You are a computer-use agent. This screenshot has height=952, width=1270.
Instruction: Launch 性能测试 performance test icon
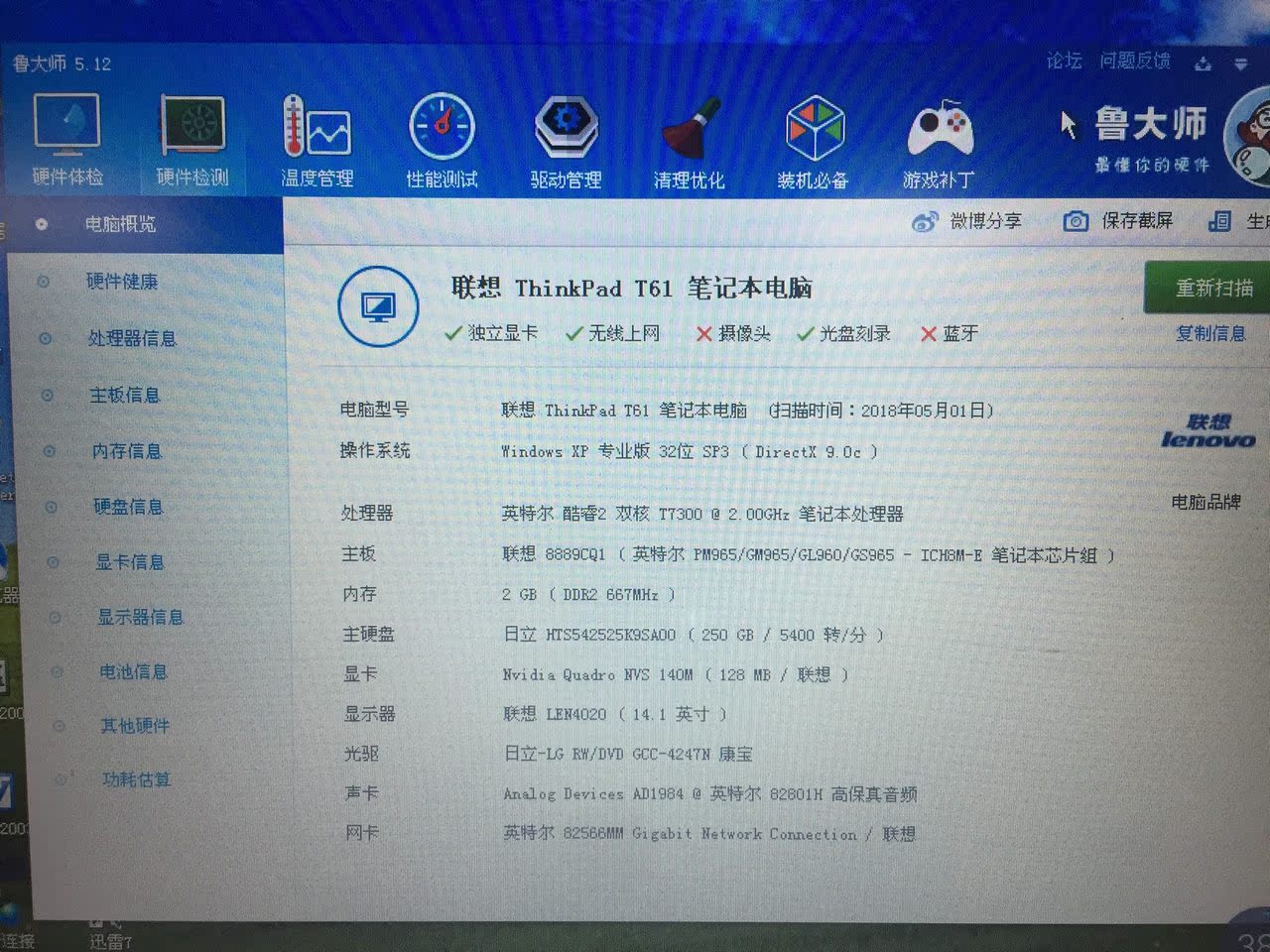(442, 140)
